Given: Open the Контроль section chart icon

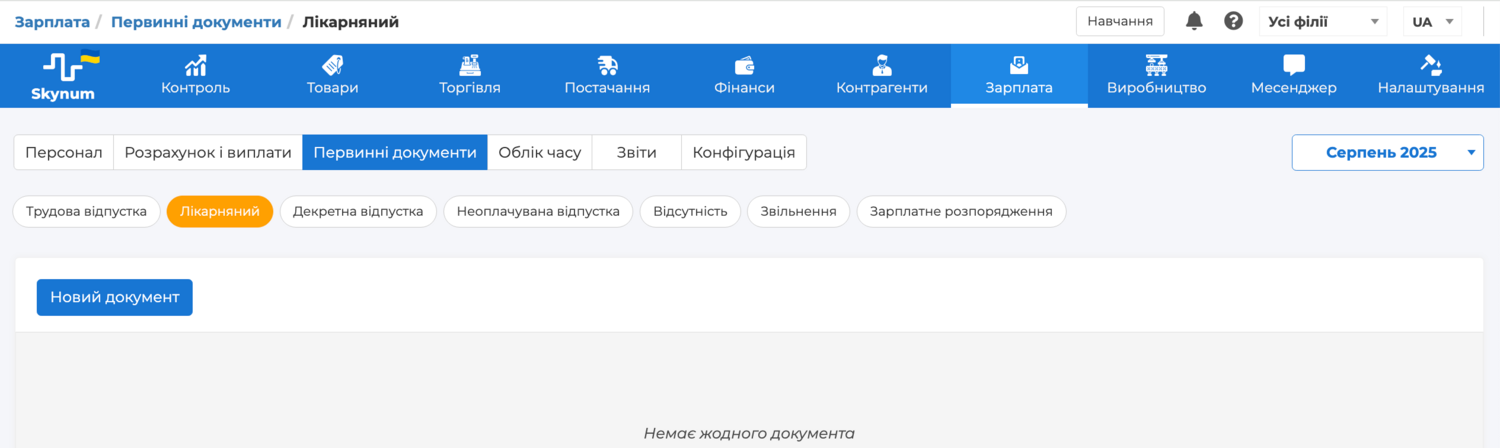Looking at the screenshot, I should (x=196, y=66).
